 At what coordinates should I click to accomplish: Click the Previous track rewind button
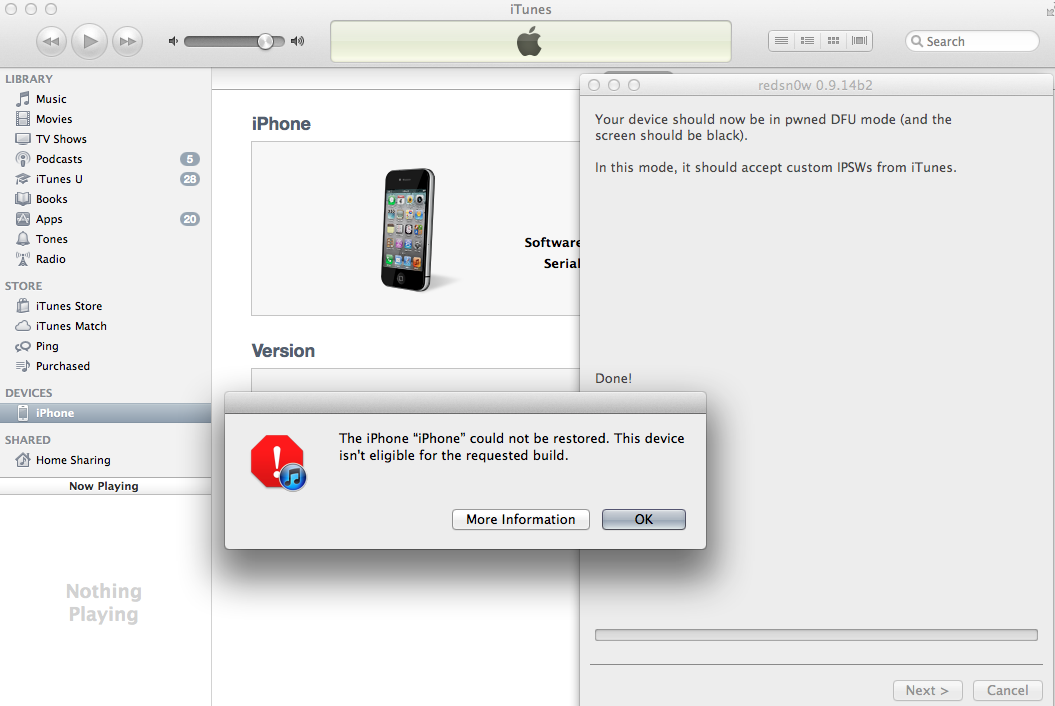(x=51, y=41)
